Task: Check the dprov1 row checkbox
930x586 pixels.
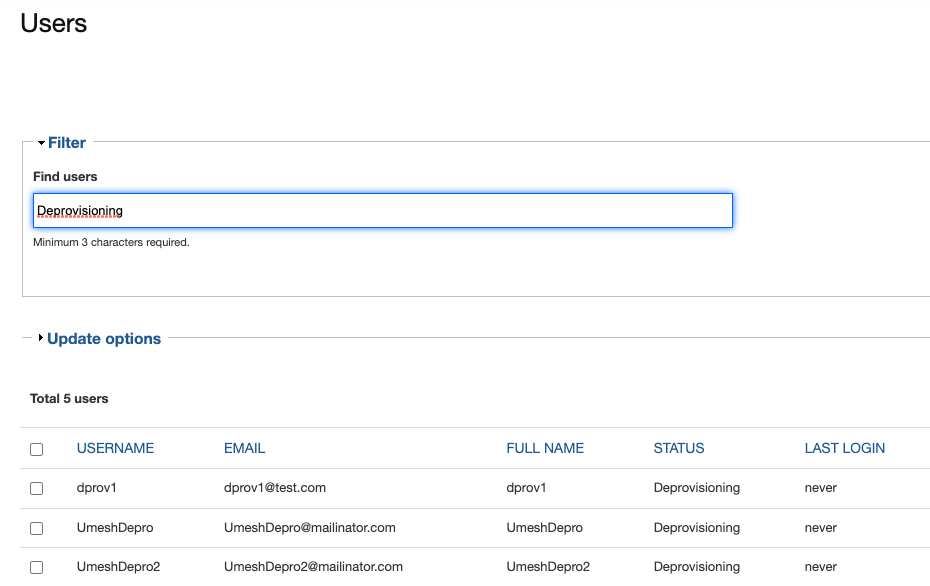Action: click(37, 488)
